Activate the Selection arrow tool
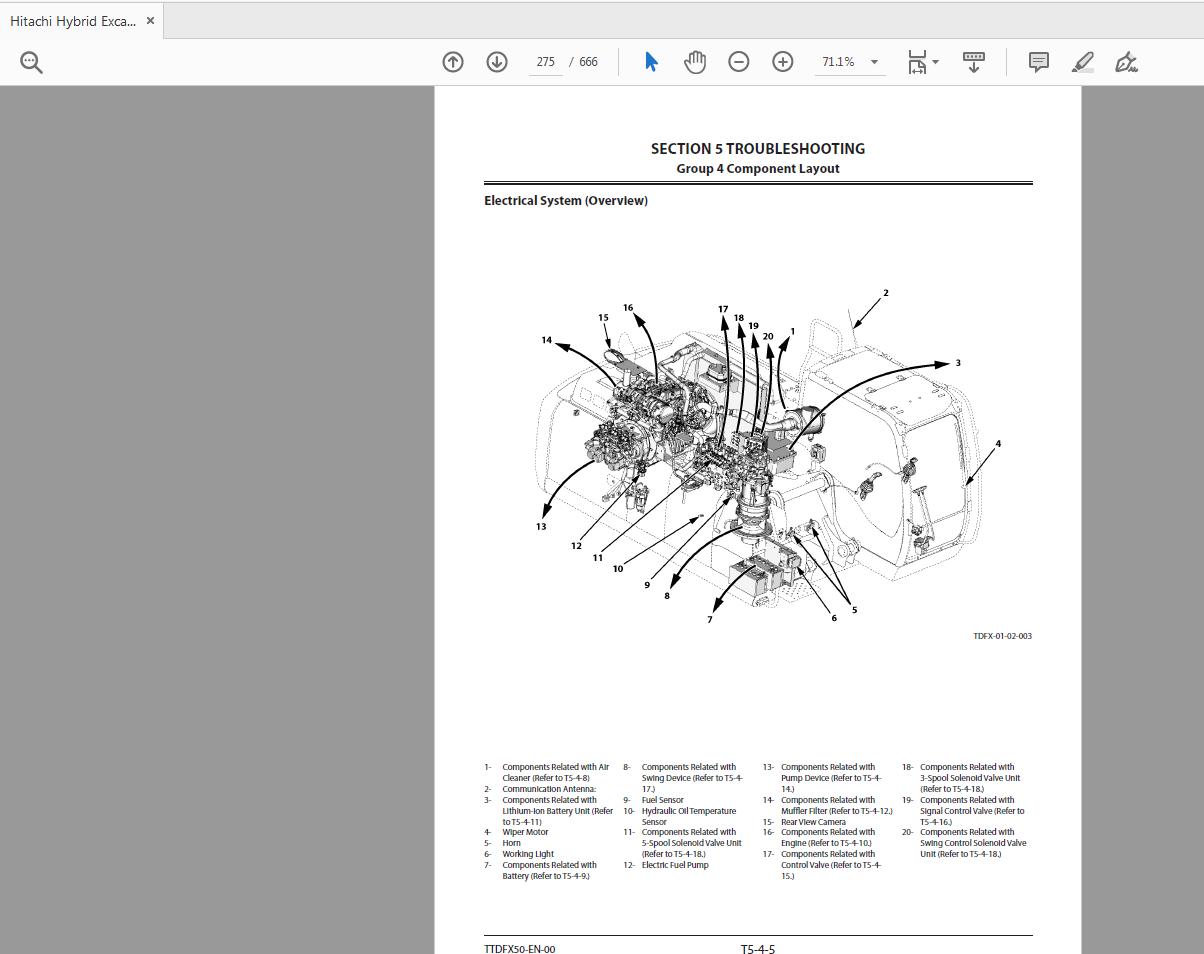This screenshot has height=954, width=1204. pyautogui.click(x=650, y=61)
